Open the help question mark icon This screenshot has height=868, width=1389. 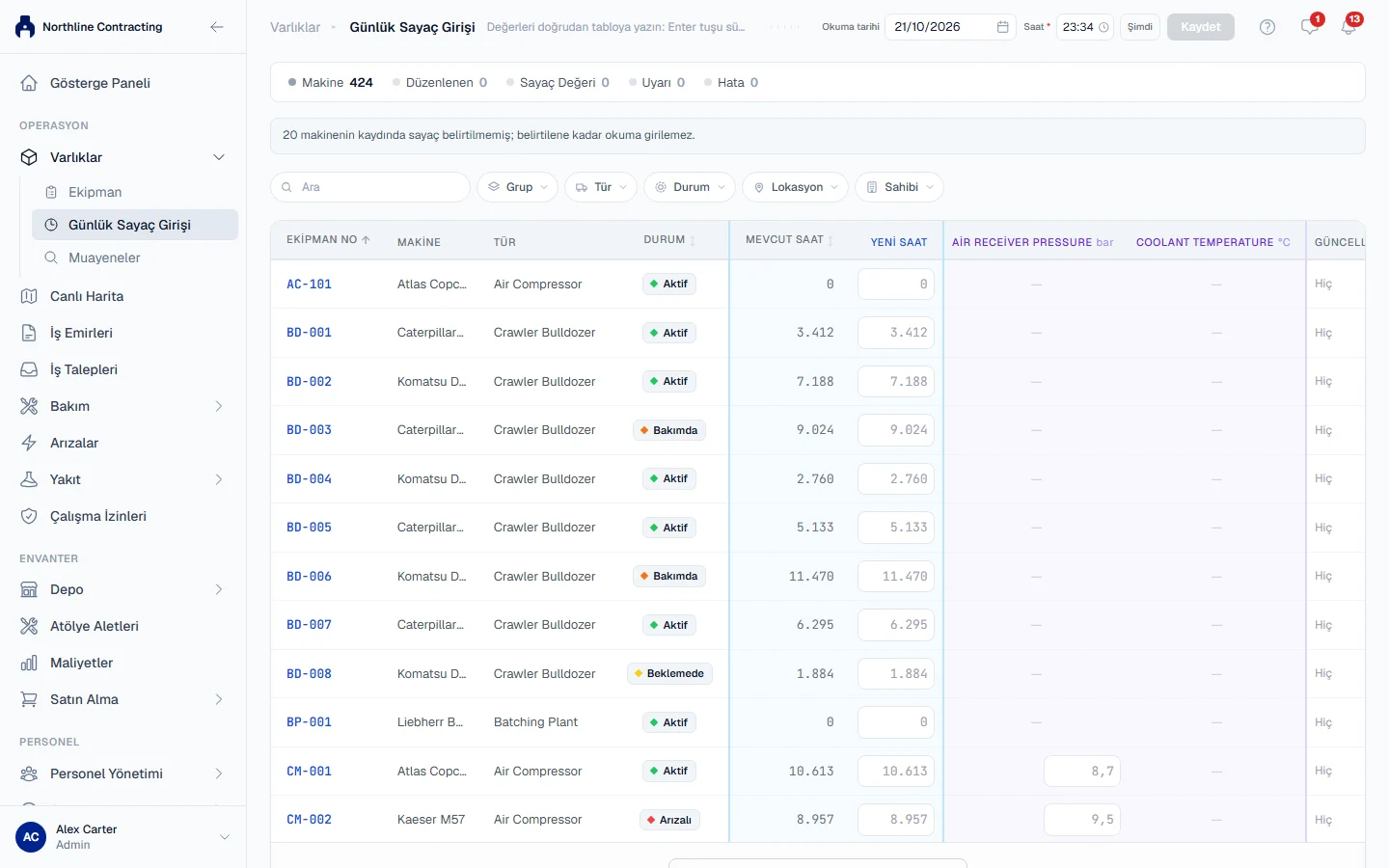click(x=1267, y=27)
